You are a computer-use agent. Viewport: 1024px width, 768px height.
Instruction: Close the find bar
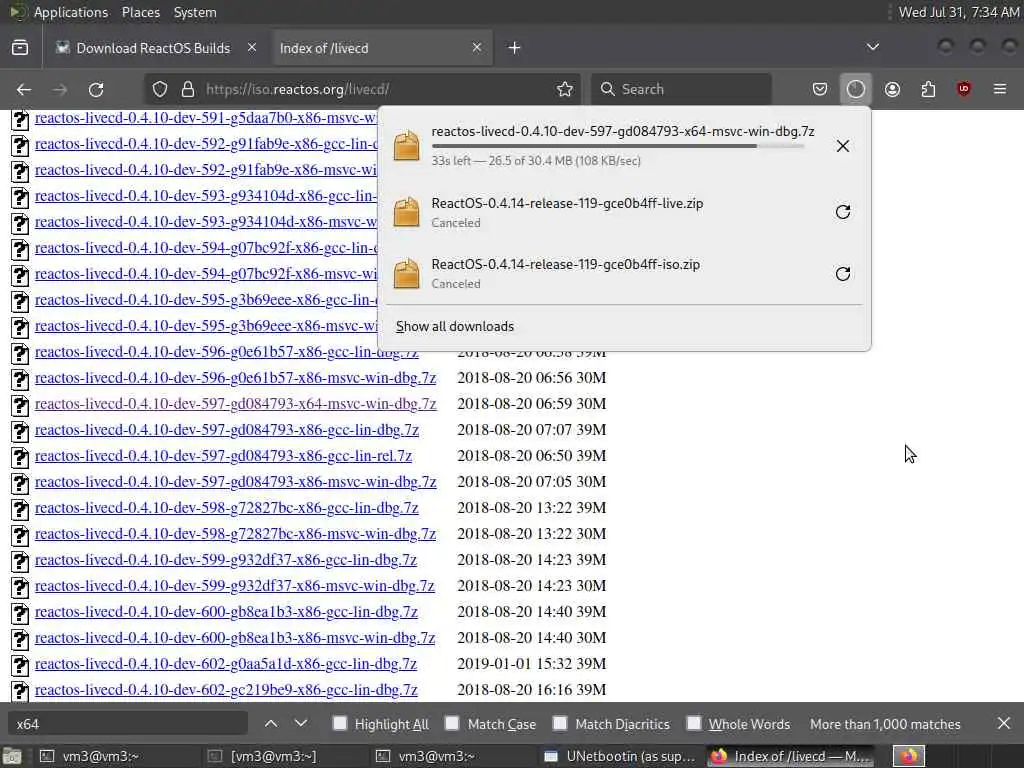1004,723
